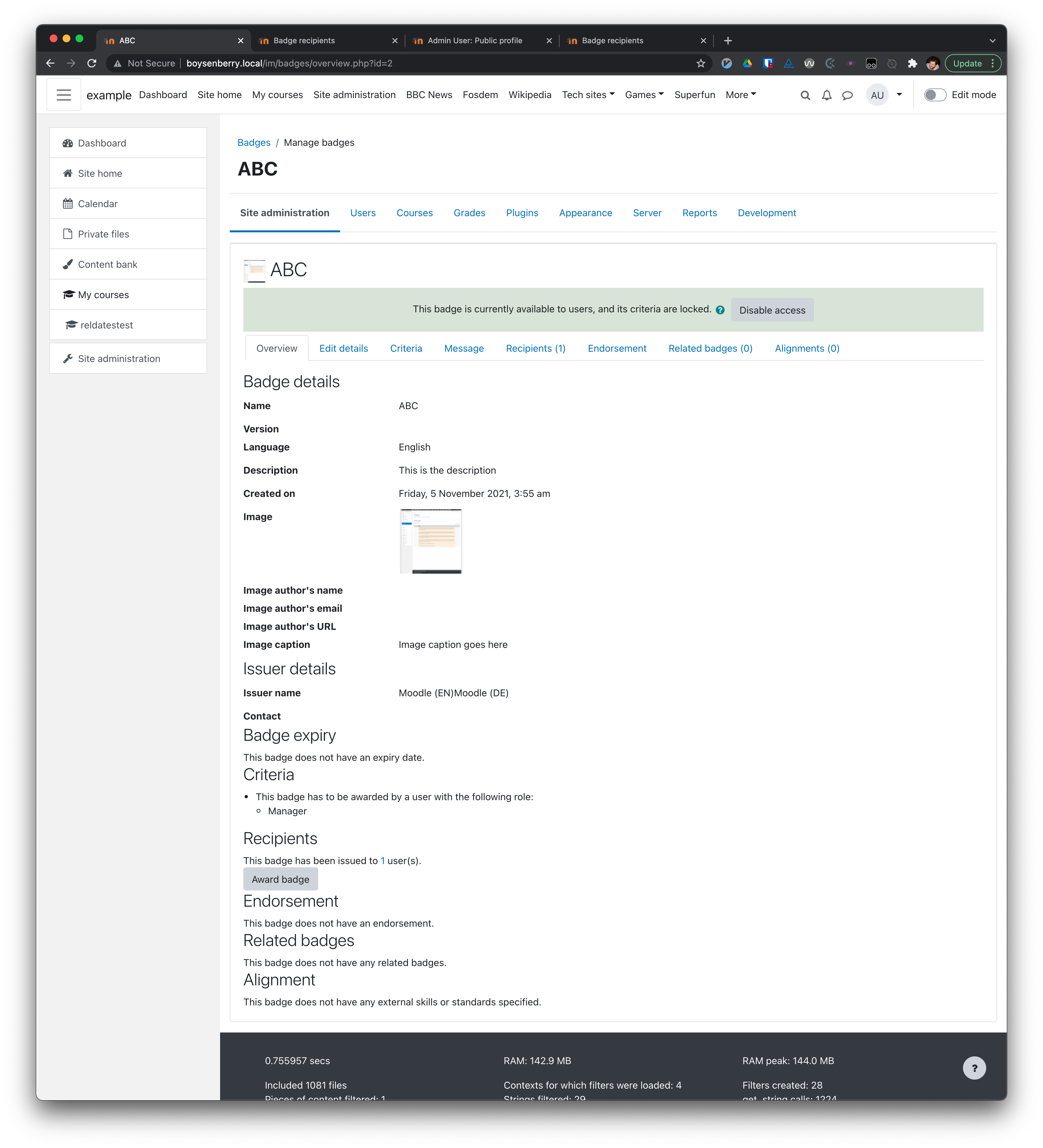Switch to the Criteria tab
This screenshot has width=1043, height=1148.
tap(406, 348)
